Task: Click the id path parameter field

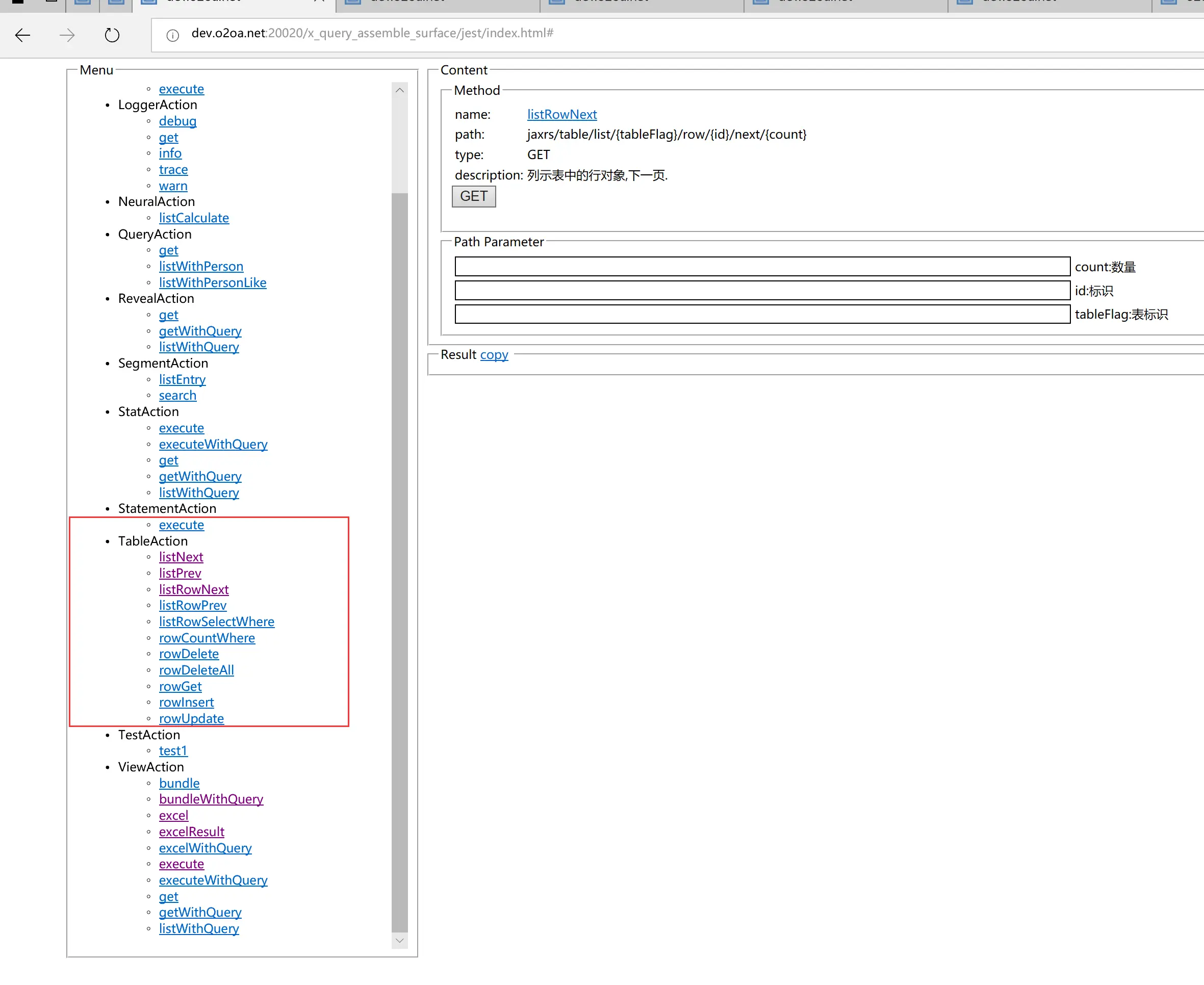Action: coord(762,291)
